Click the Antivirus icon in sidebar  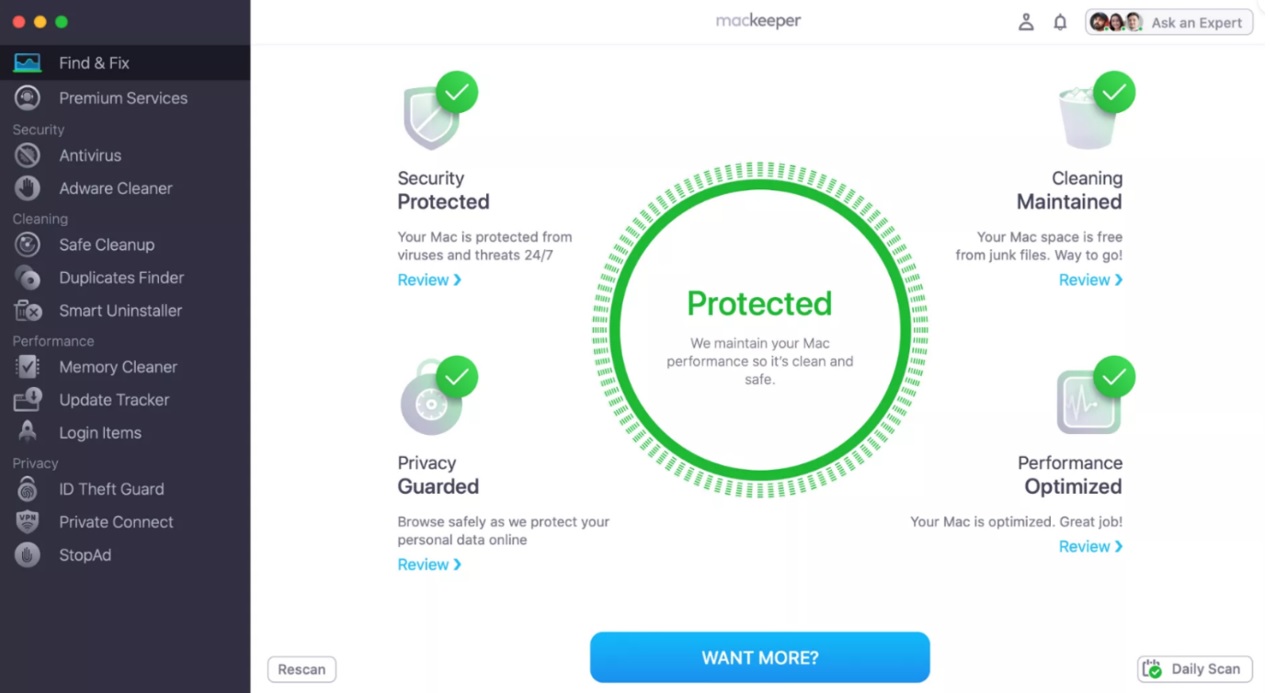click(x=28, y=156)
